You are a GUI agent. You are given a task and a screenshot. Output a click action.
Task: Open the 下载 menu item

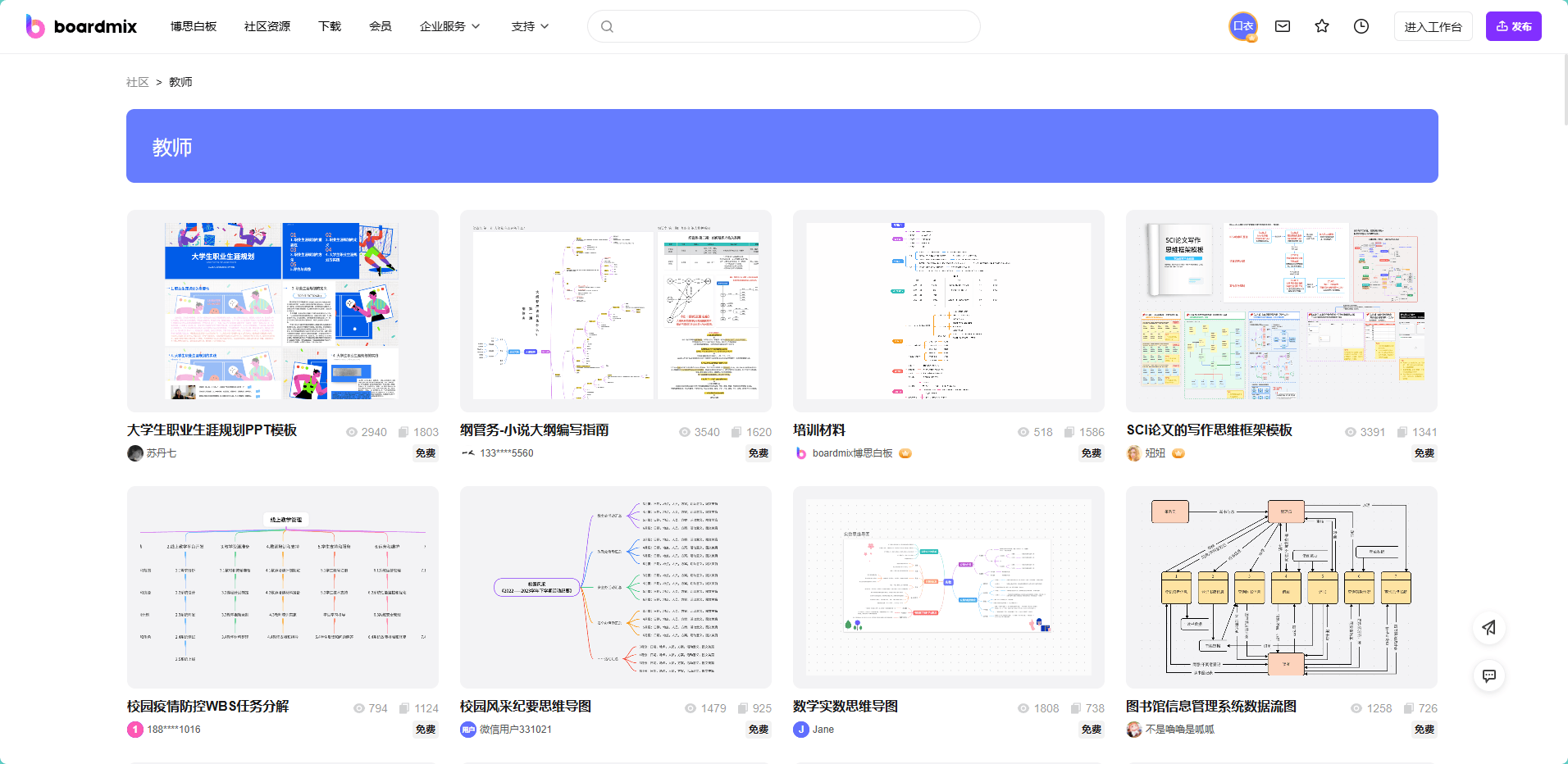[330, 25]
